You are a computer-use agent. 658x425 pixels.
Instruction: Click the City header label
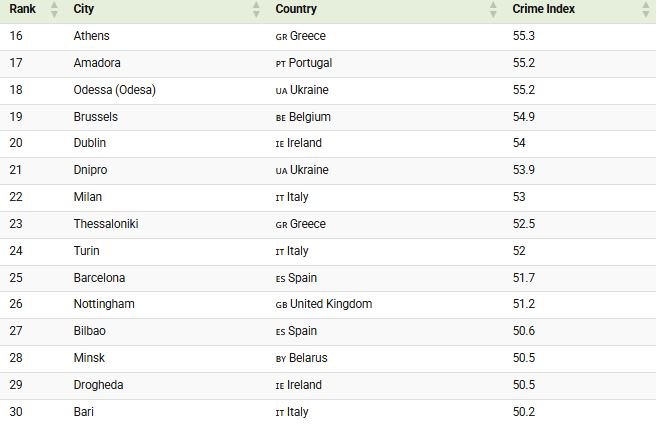point(85,9)
